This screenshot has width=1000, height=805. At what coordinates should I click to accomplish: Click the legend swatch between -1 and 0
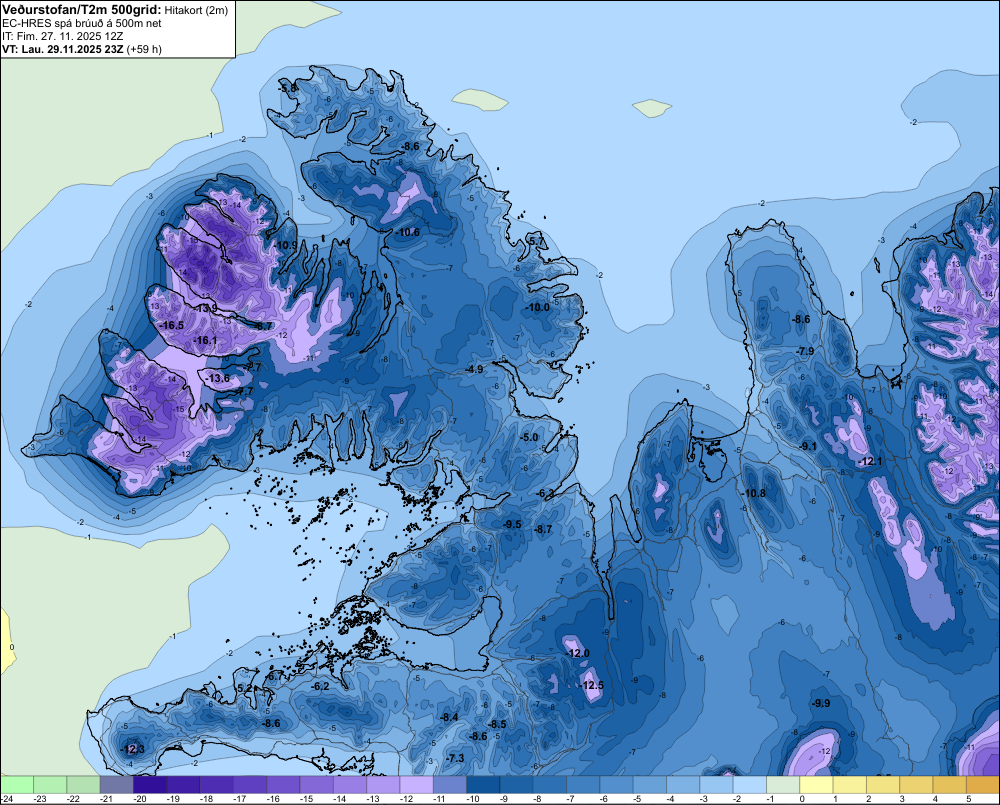(x=783, y=784)
